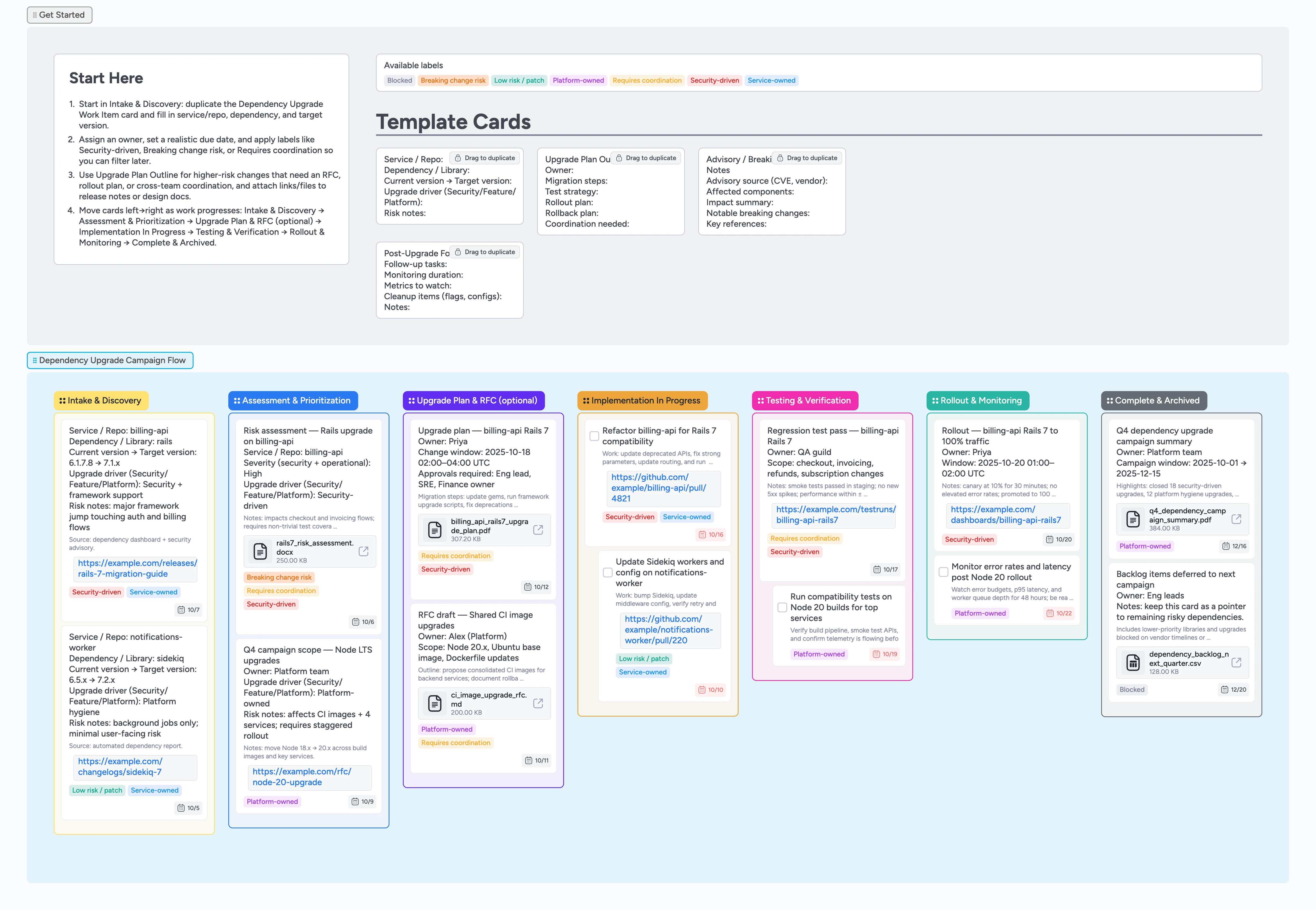Image resolution: width=1316 pixels, height=910 pixels.
Task: Click the Drag to duplicate button on Advisory card
Action: (808, 157)
